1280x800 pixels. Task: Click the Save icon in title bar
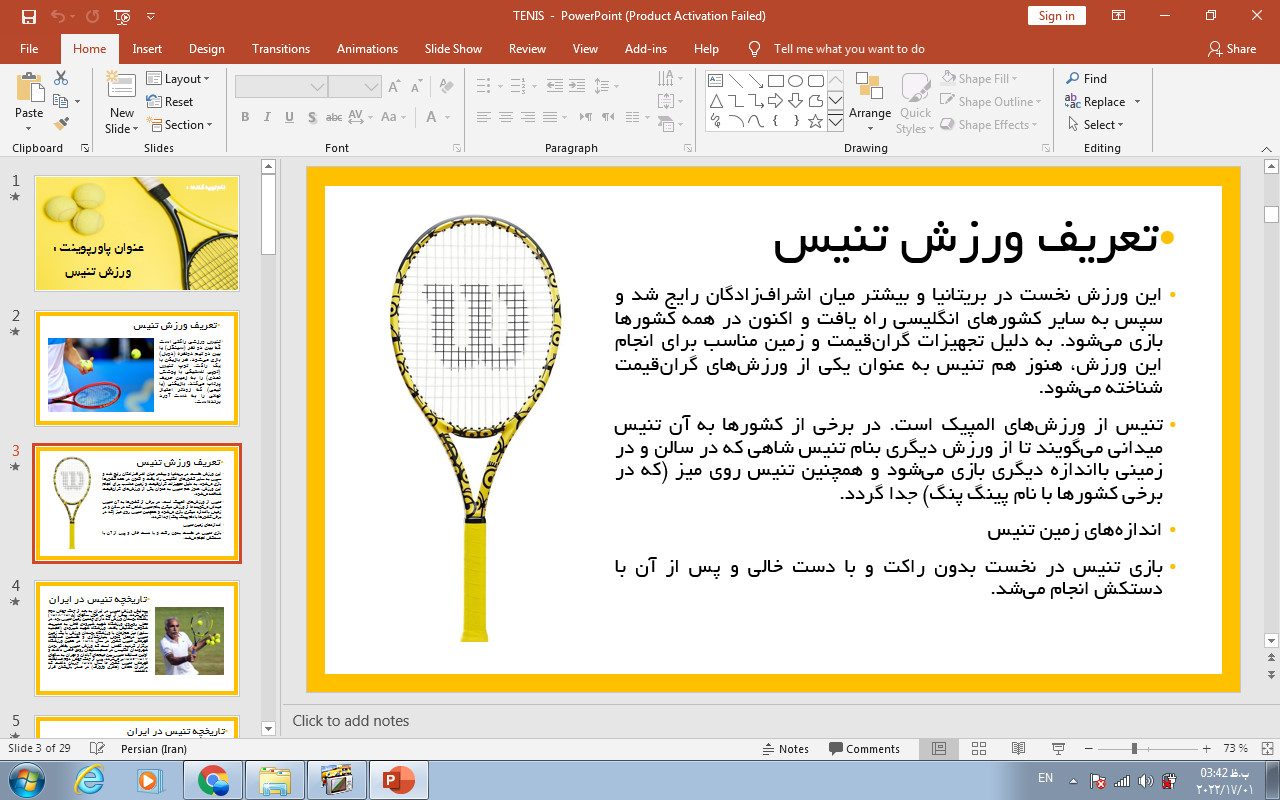click(28, 16)
